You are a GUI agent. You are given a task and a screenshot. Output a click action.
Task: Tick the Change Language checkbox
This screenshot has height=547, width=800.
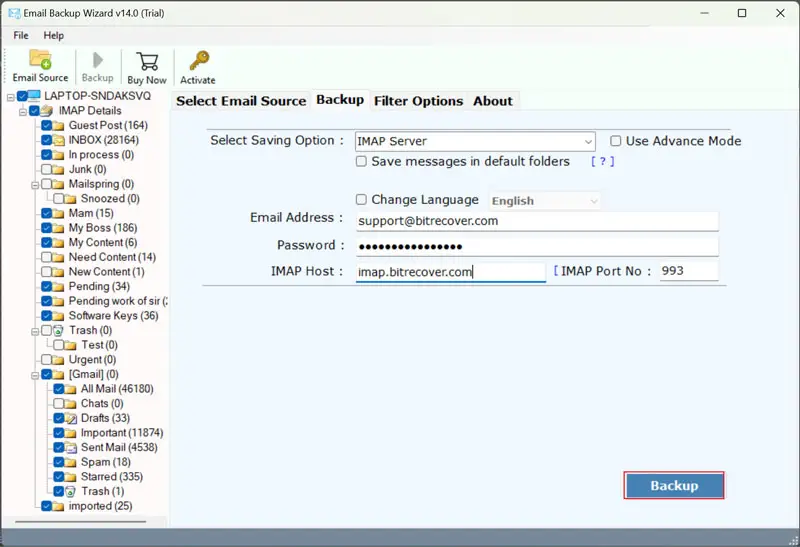click(x=362, y=200)
